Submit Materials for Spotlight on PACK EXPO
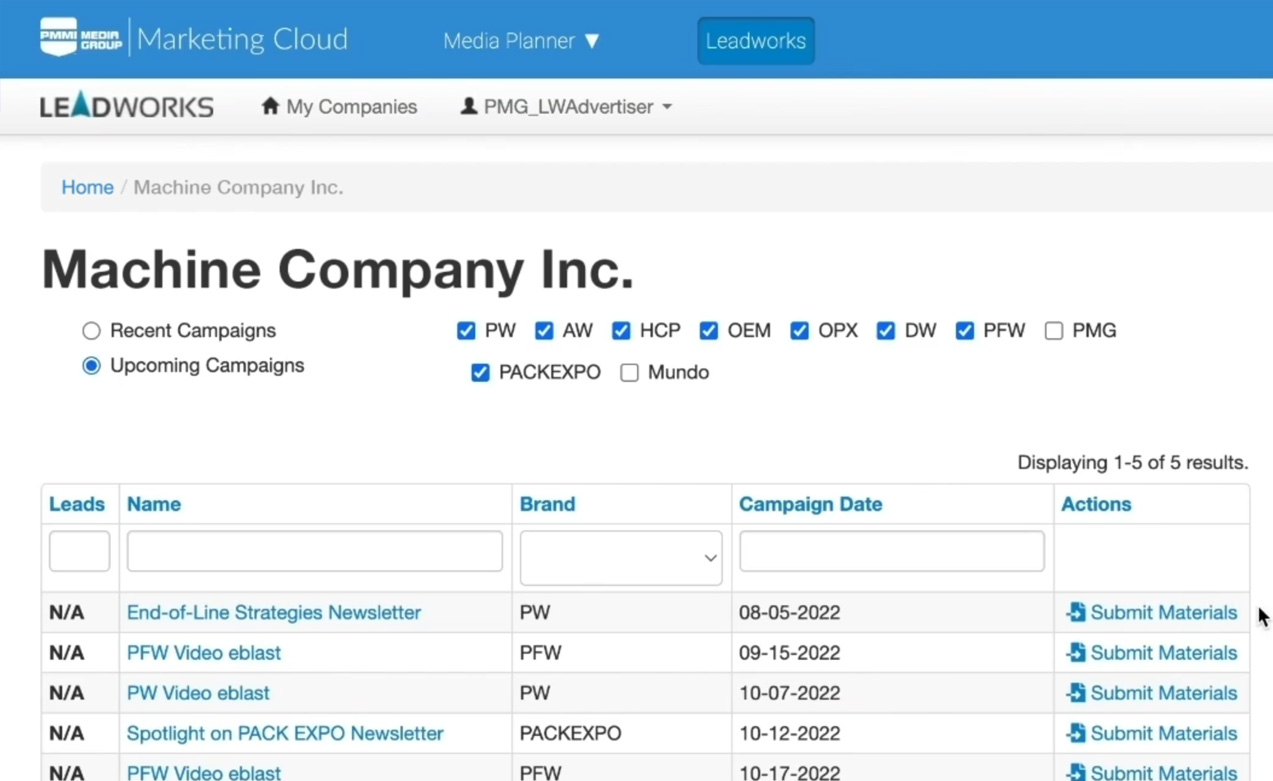 pos(1152,733)
